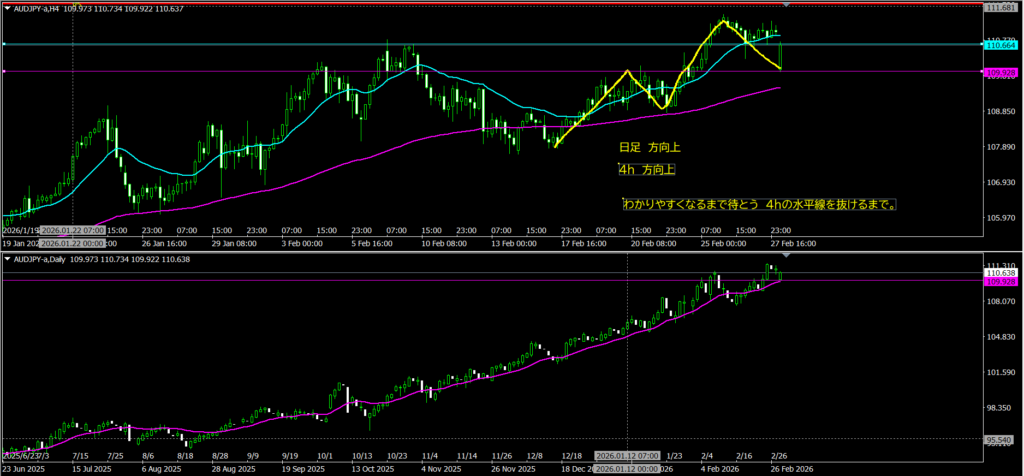Open the AUDJPY-a,H4 chart title dropdown arrow
The width and height of the screenshot is (1024, 476).
7,8
